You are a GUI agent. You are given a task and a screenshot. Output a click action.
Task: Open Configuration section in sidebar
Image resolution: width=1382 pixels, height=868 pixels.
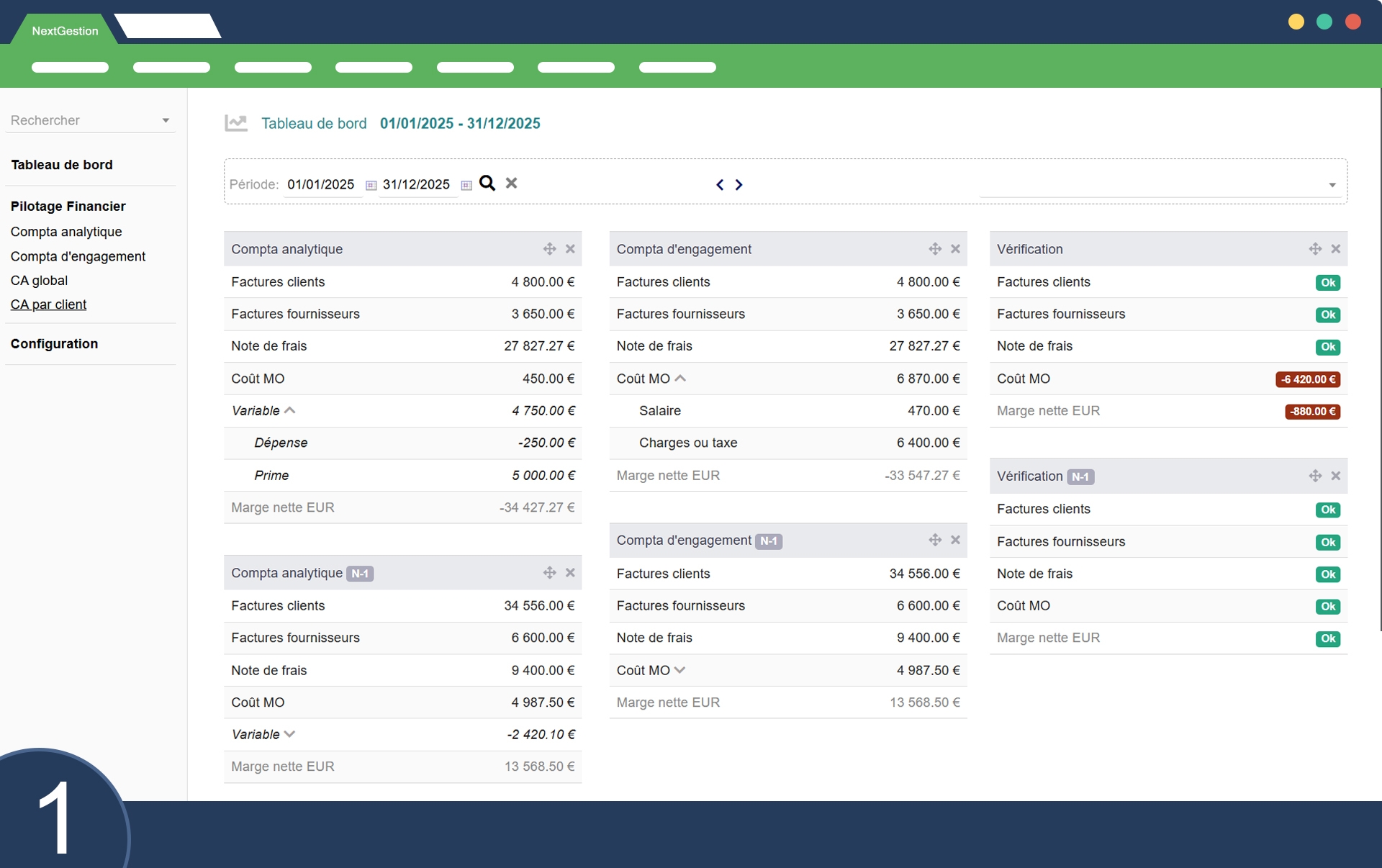pyautogui.click(x=54, y=344)
